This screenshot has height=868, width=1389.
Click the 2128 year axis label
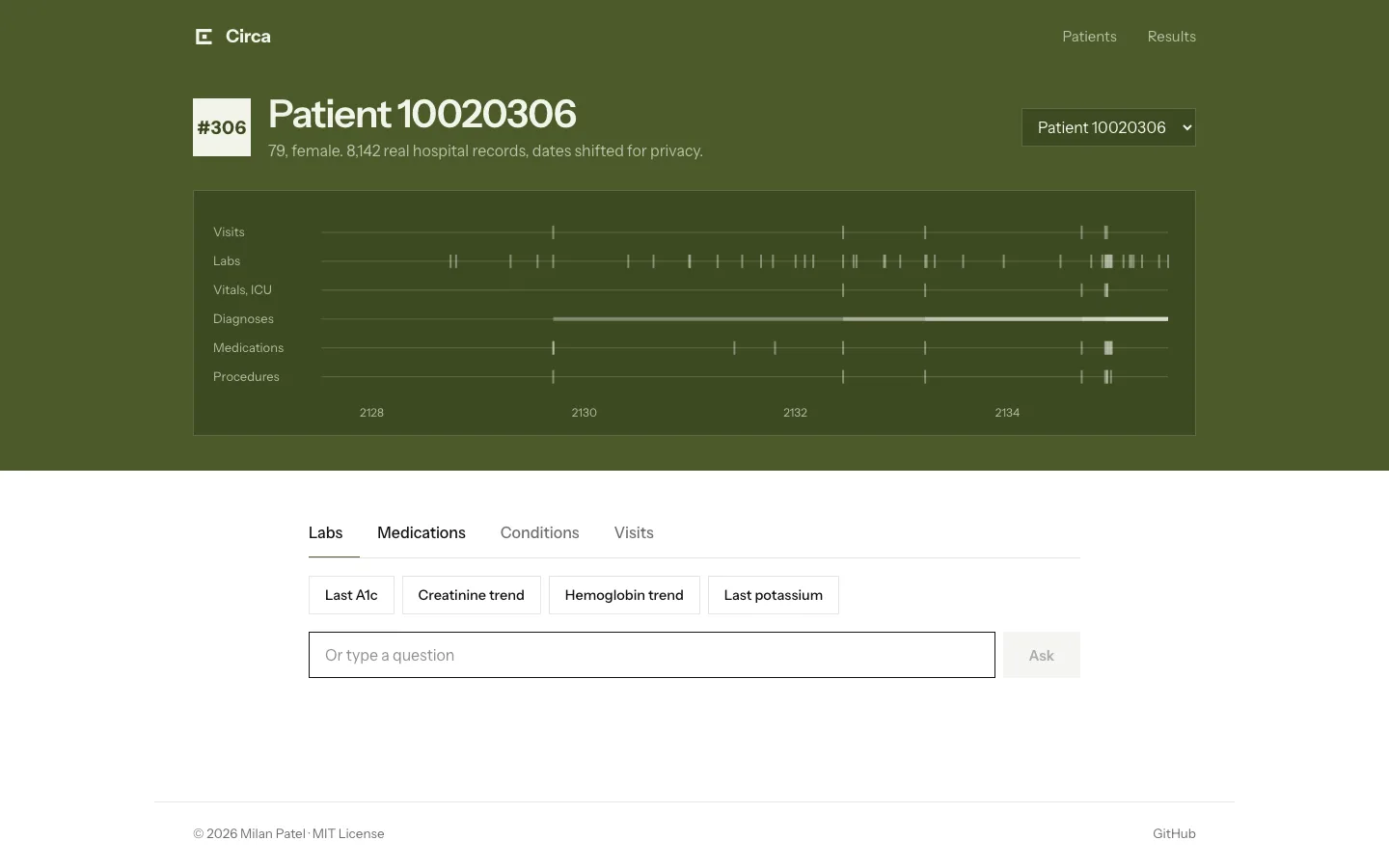point(371,412)
